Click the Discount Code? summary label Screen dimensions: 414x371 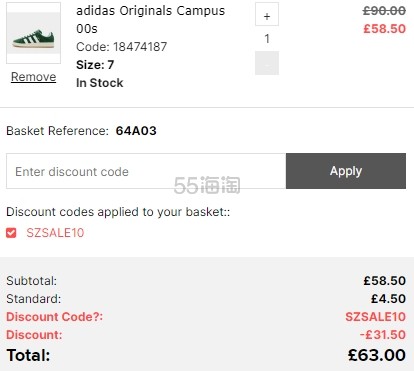(x=55, y=317)
